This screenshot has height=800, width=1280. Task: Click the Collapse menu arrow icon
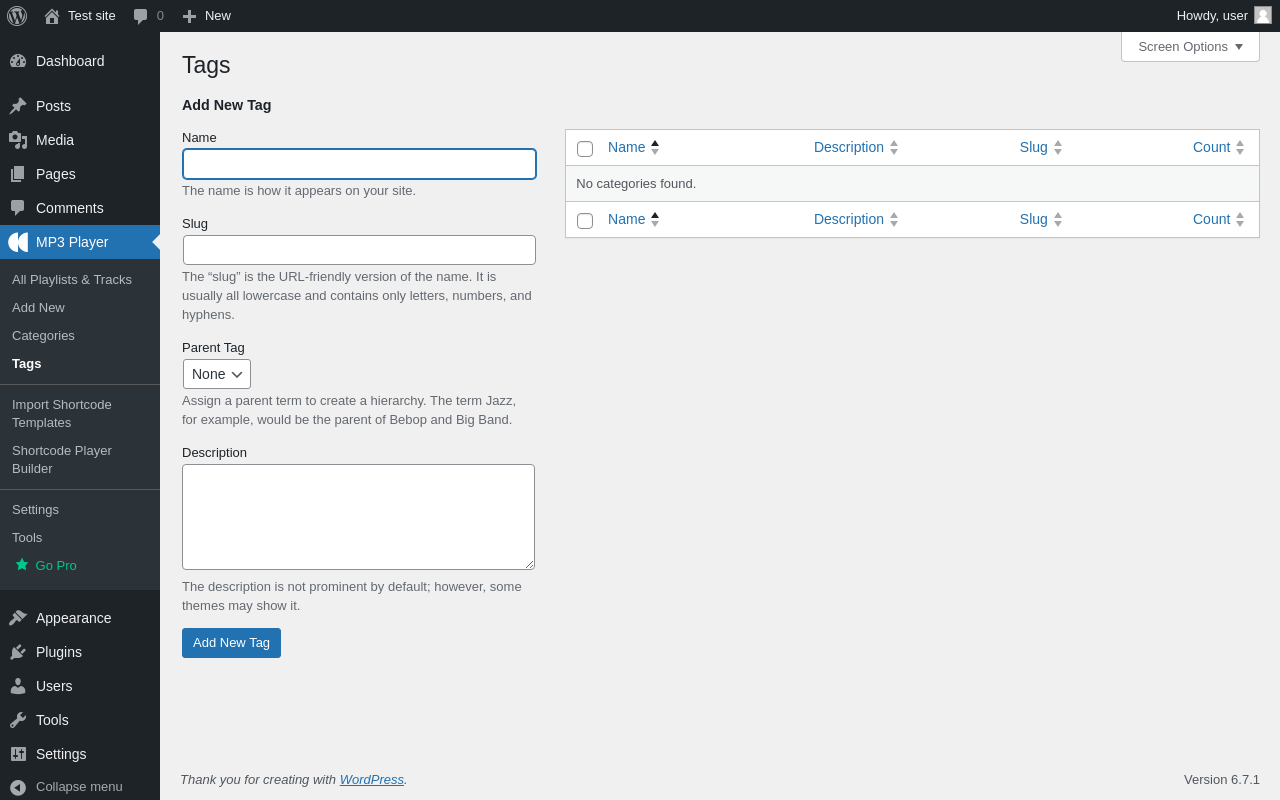tap(18, 787)
